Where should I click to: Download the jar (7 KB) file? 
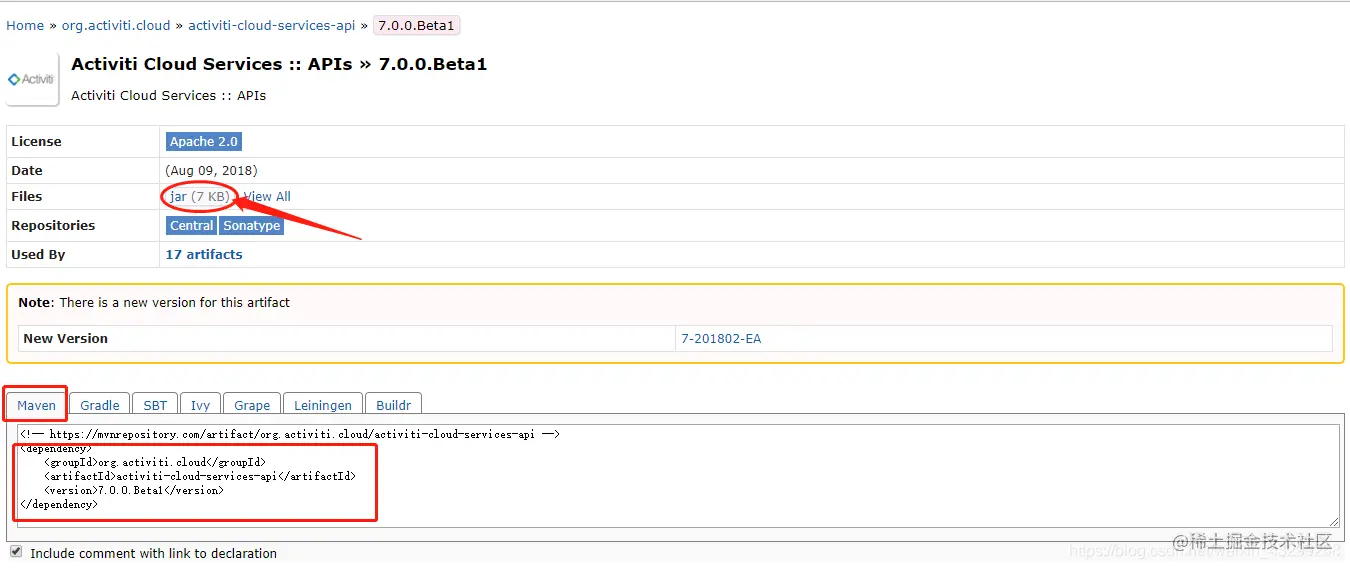(179, 197)
